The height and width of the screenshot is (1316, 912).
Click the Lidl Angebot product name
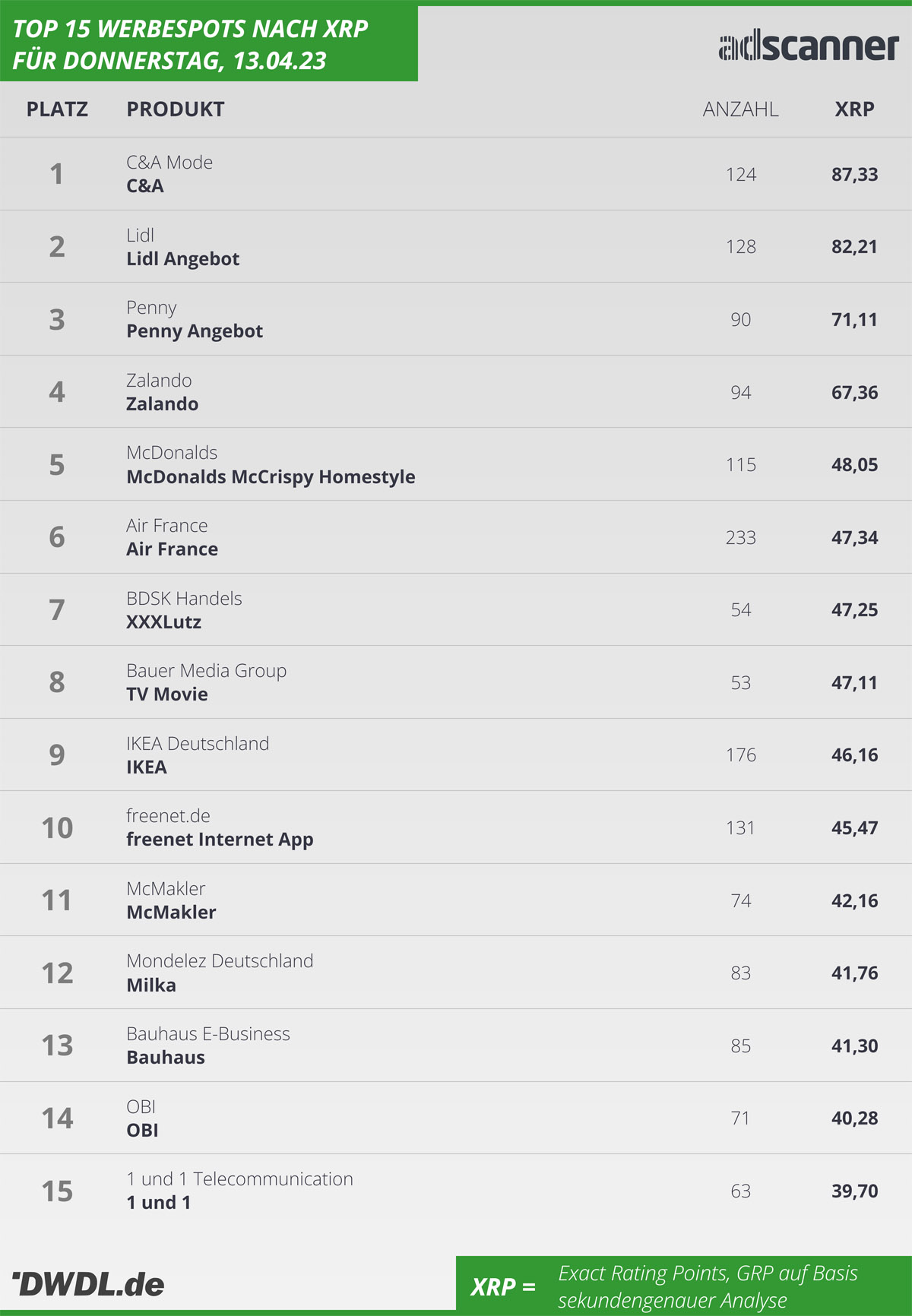click(x=182, y=259)
